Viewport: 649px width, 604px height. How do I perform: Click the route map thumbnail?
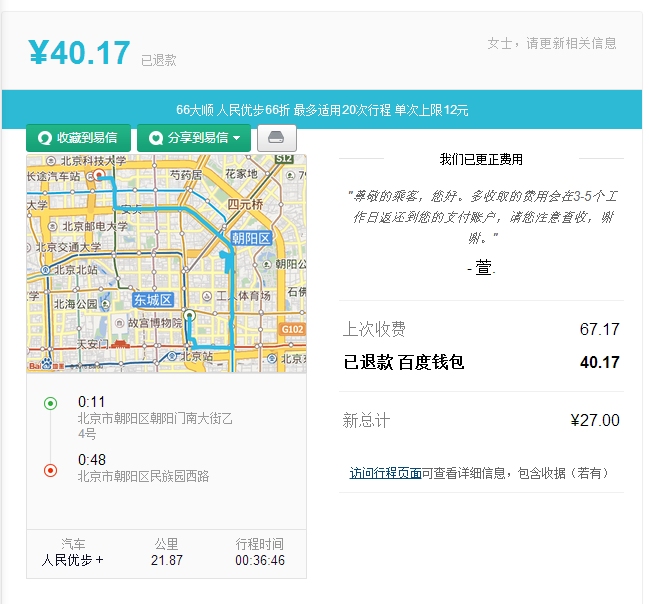166,263
